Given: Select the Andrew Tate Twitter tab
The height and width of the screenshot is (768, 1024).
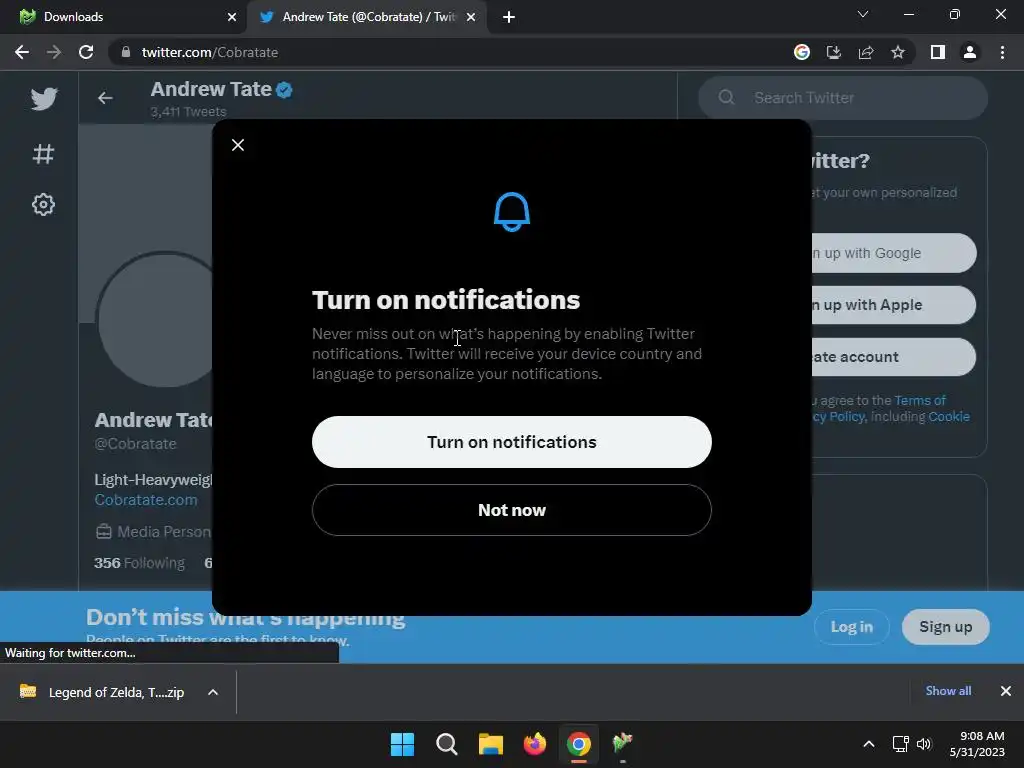Looking at the screenshot, I should pyautogui.click(x=366, y=17).
